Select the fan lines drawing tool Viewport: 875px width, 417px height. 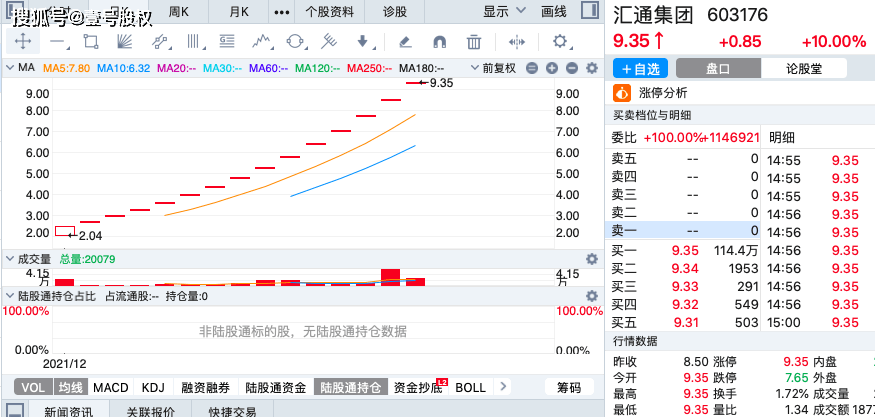point(123,41)
